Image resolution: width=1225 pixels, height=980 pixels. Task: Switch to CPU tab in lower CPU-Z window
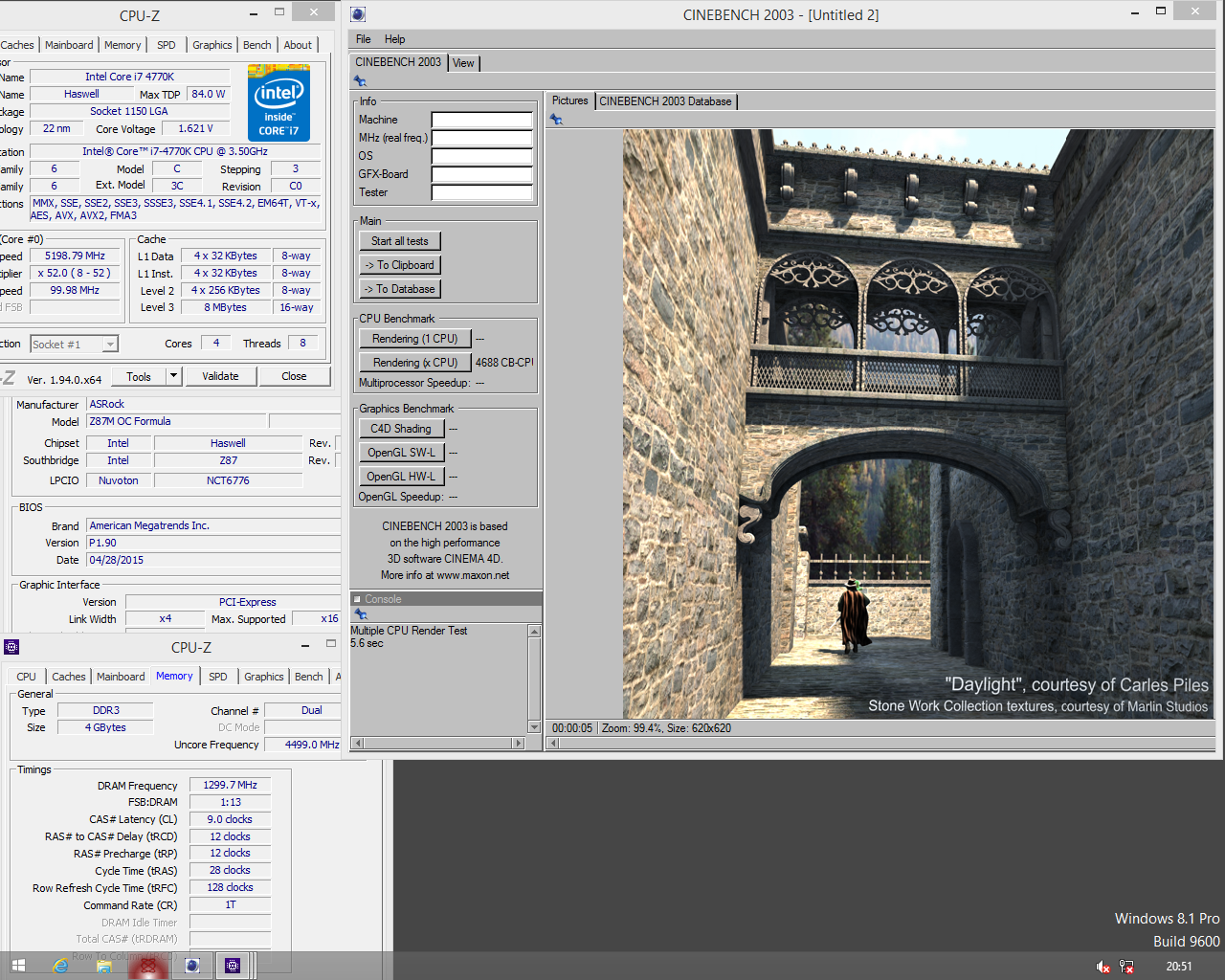tap(26, 677)
